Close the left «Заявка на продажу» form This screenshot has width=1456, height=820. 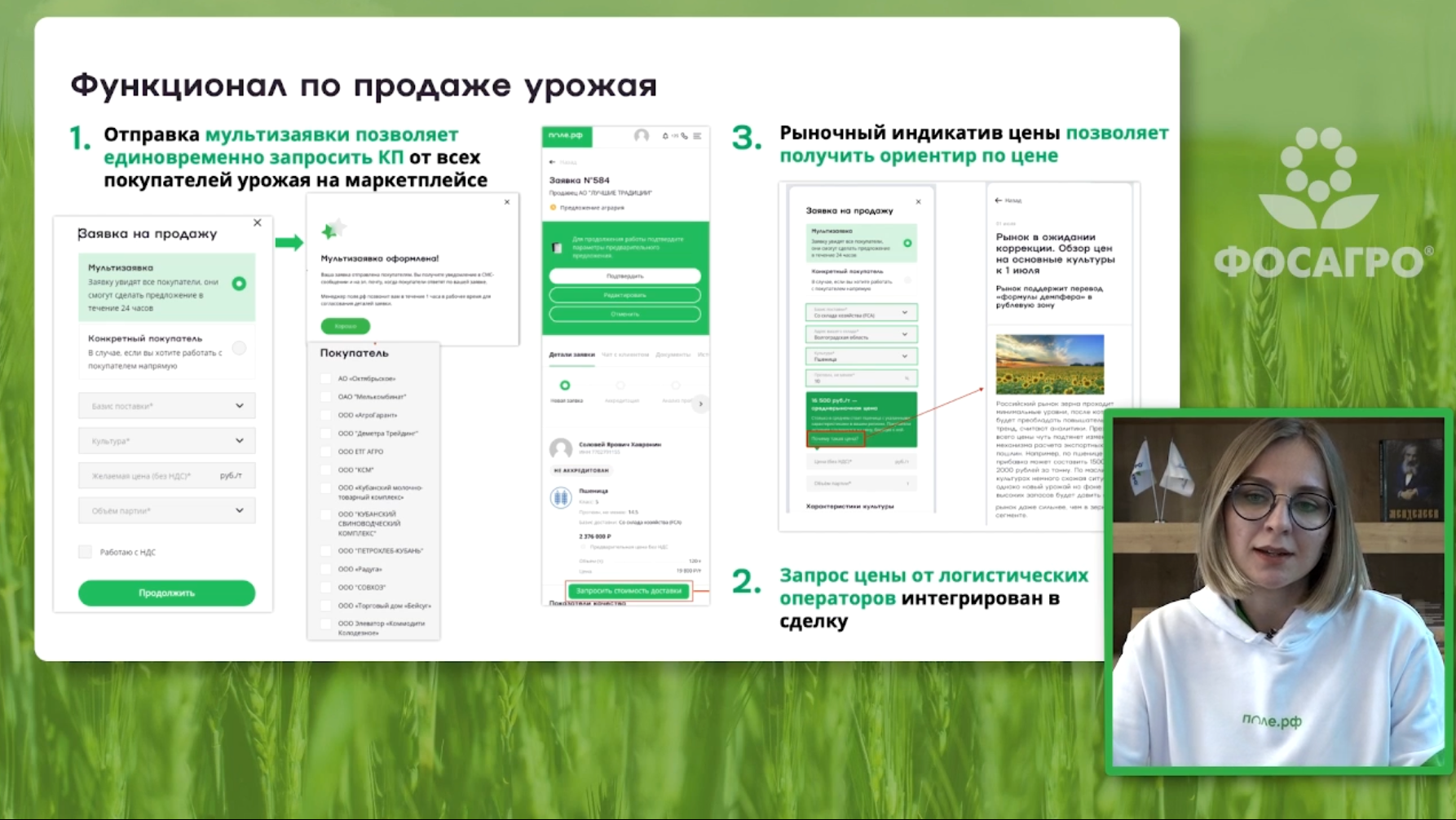[258, 223]
